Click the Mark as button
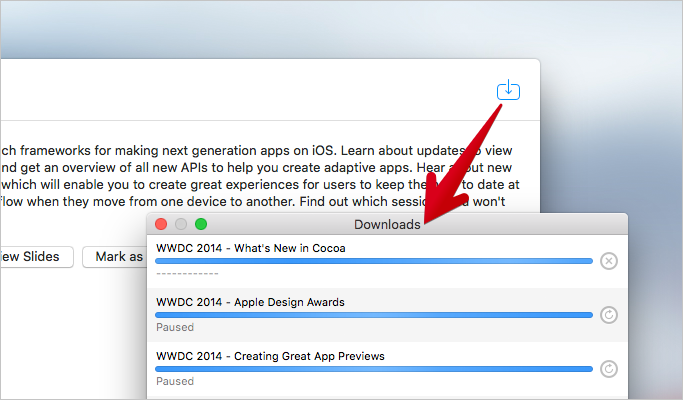 tap(115, 257)
